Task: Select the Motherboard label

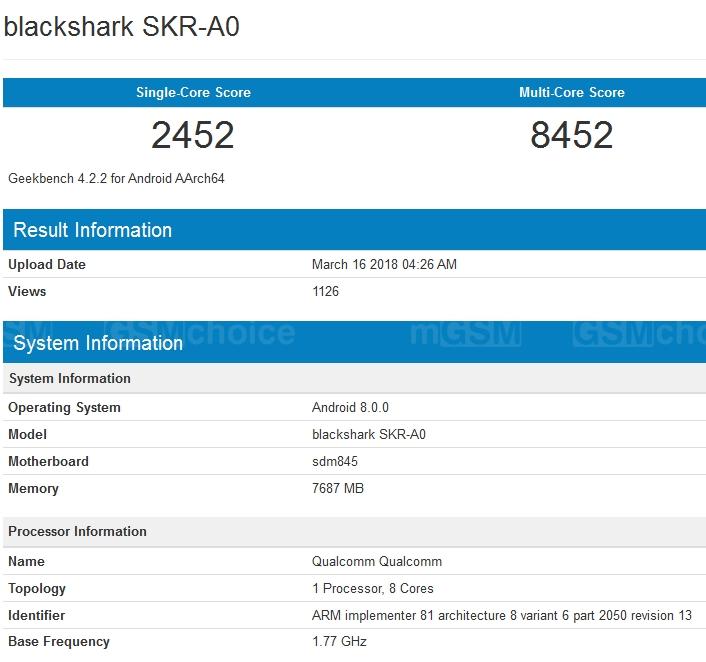Action: coord(48,462)
